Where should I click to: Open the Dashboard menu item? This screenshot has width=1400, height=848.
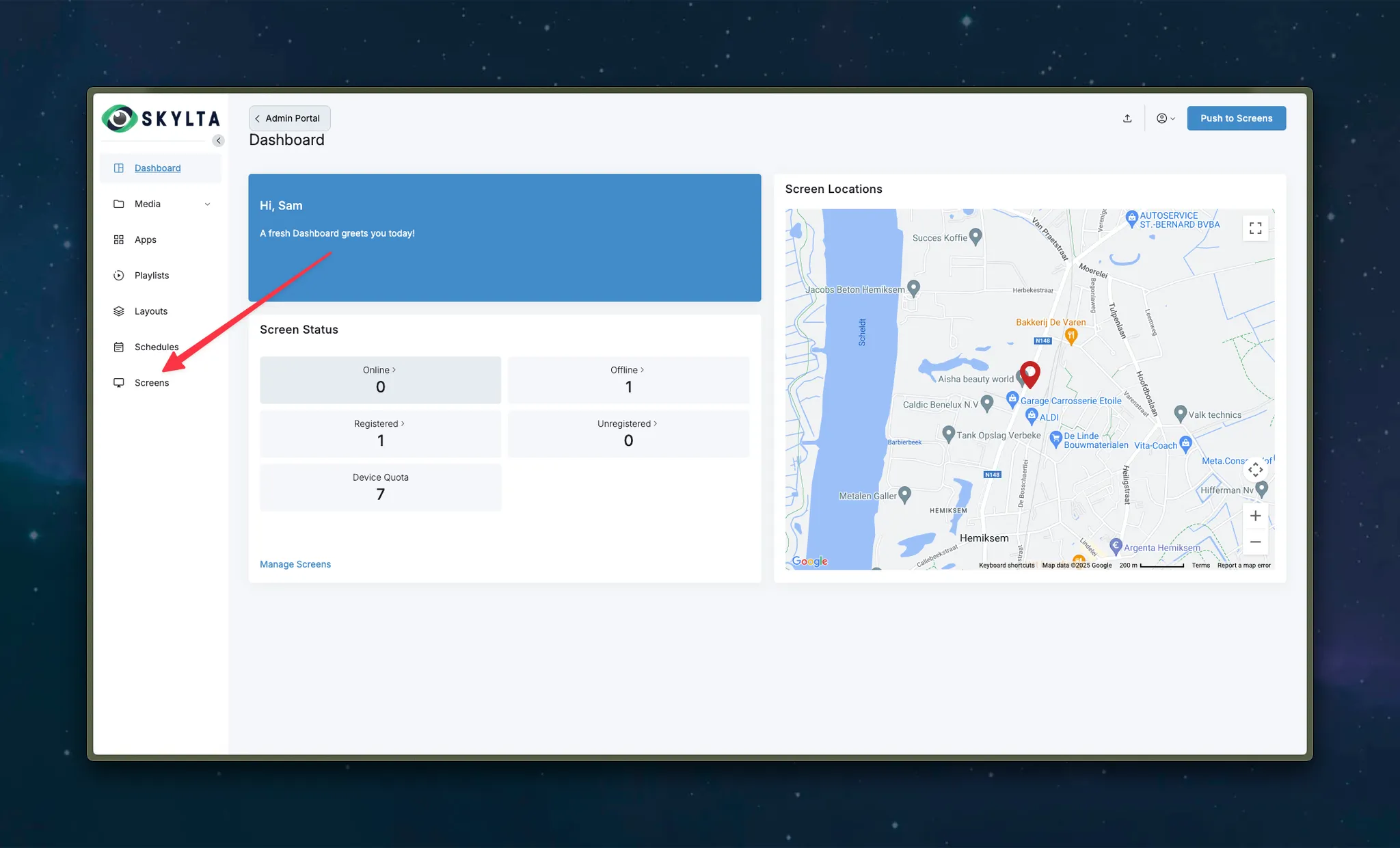161,168
